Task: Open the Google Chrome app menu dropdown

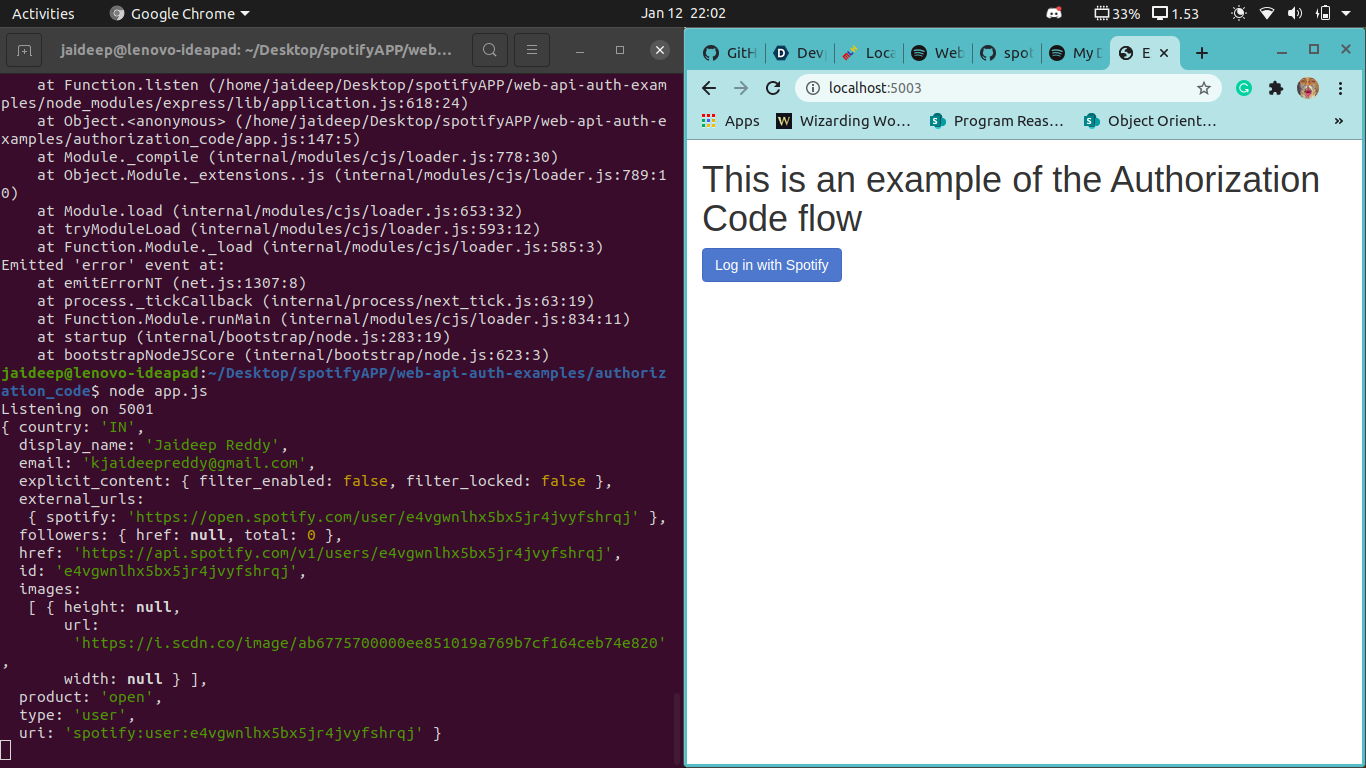Action: 180,14
